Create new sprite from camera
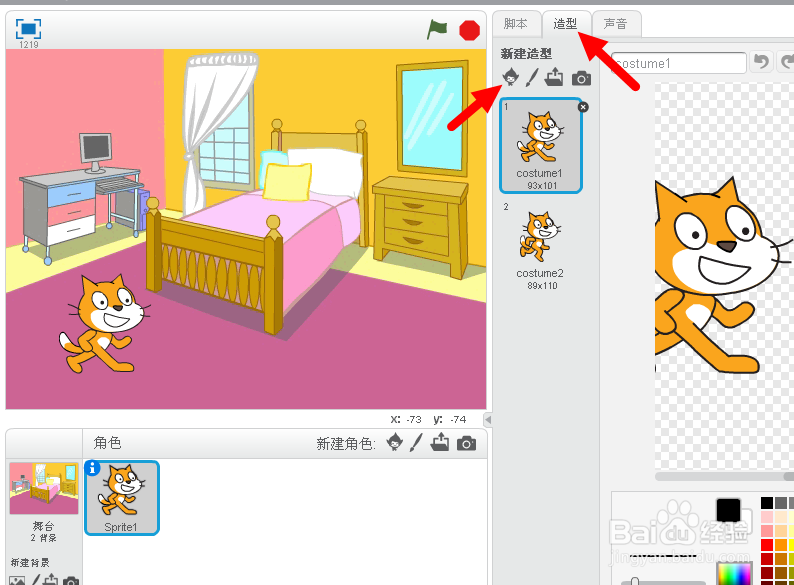 point(466,444)
